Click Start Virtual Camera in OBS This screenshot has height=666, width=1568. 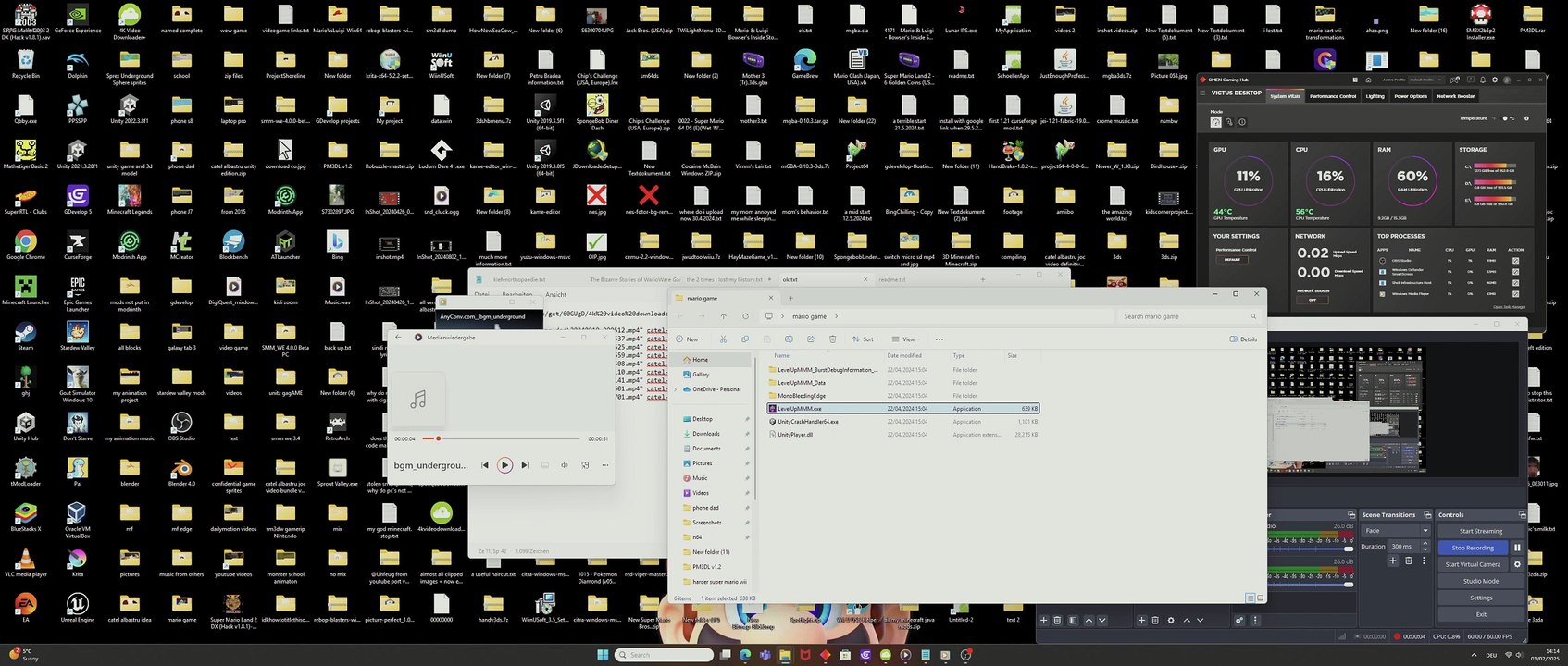(x=1473, y=564)
